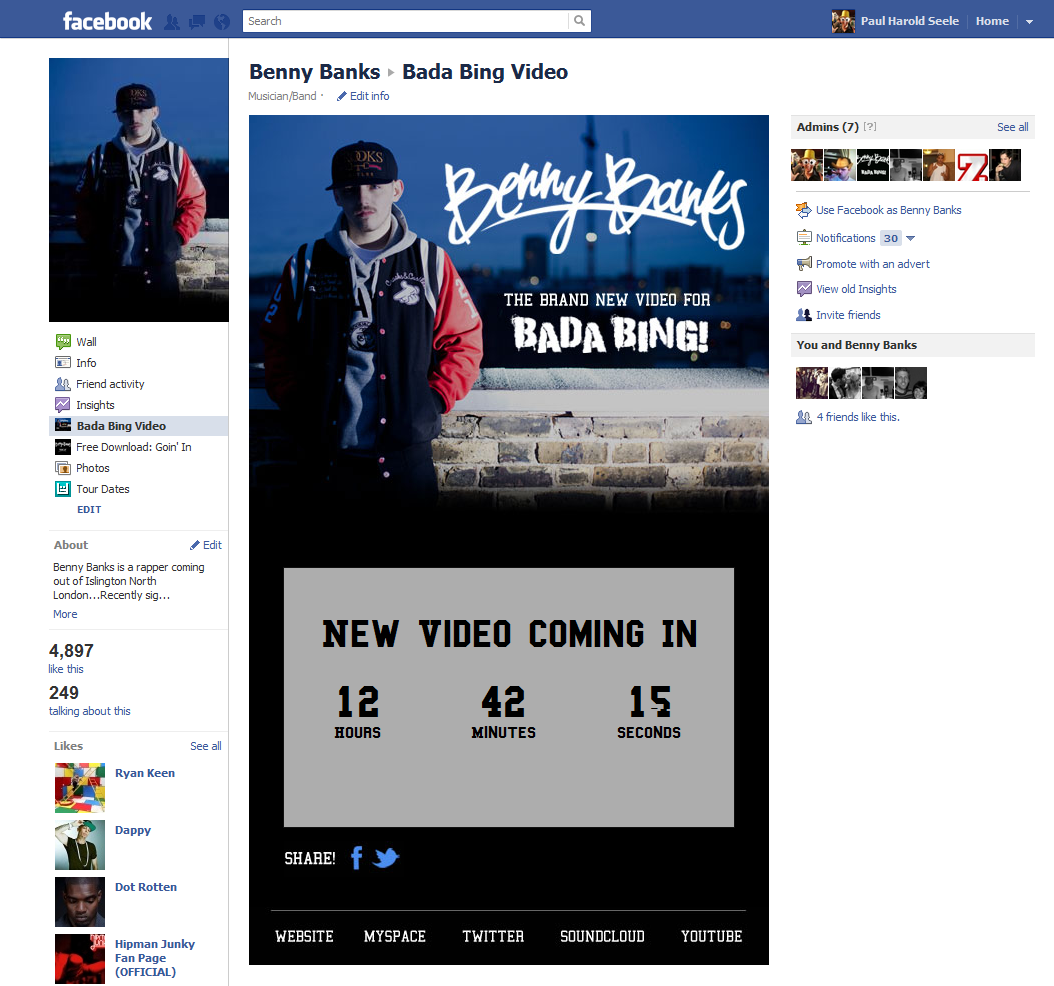1054x986 pixels.
Task: Share via the Facebook f icon
Action: 357,858
